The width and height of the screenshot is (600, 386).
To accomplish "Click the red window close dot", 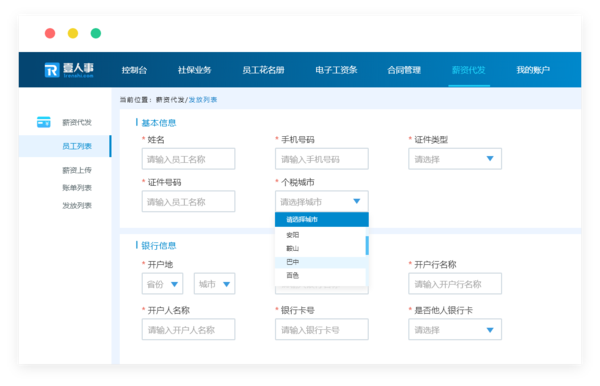I will (x=50, y=33).
